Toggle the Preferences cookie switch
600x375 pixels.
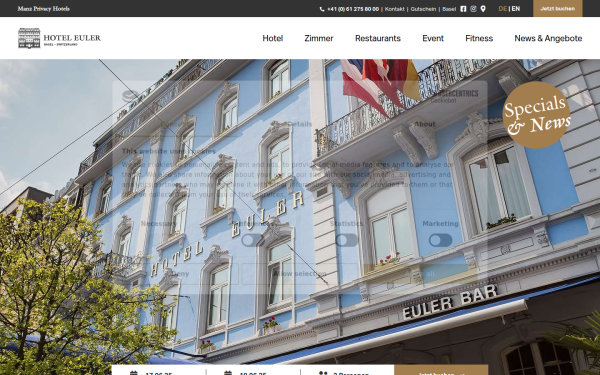click(252, 240)
